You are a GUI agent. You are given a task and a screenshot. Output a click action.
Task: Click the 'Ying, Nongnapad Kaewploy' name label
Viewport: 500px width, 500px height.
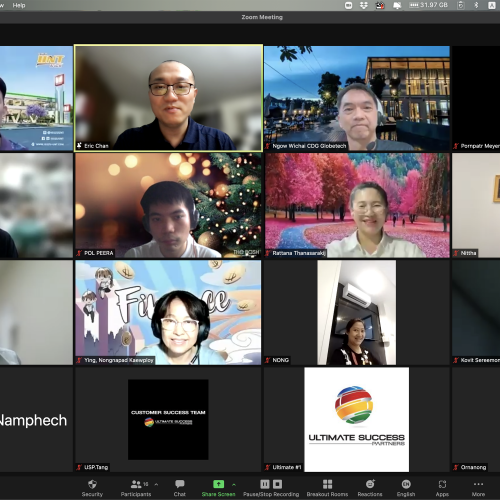coord(119,360)
